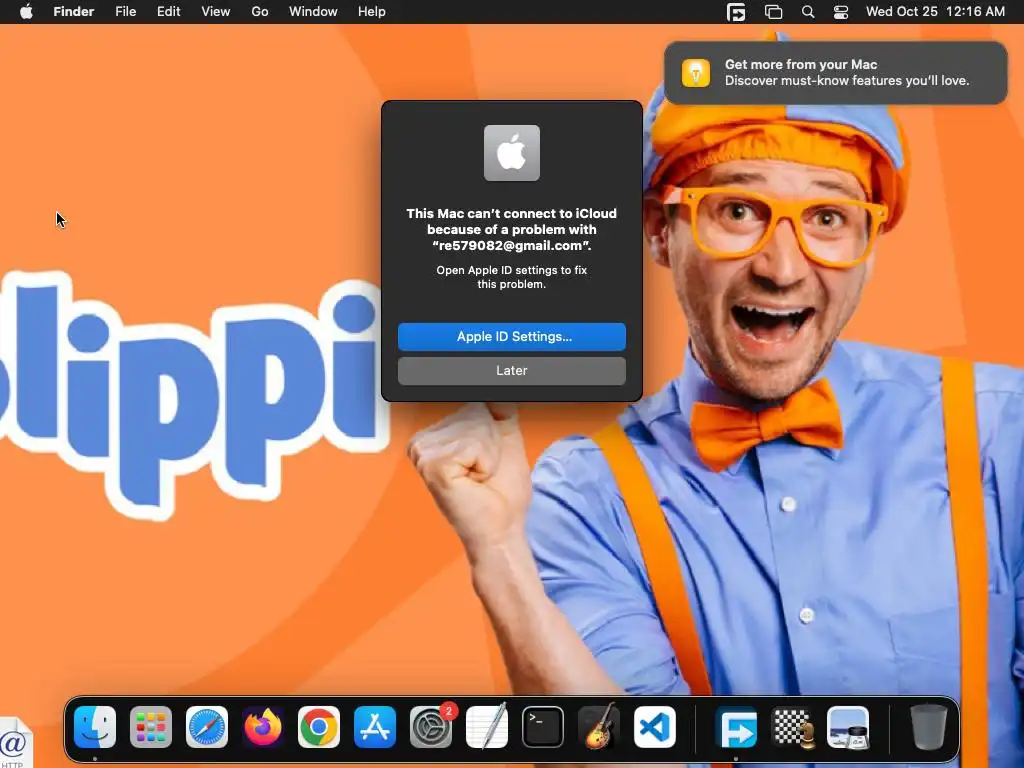Image resolution: width=1024 pixels, height=768 pixels.
Task: Click 'Discover must-know features you'll love.' text
Action: click(x=847, y=81)
